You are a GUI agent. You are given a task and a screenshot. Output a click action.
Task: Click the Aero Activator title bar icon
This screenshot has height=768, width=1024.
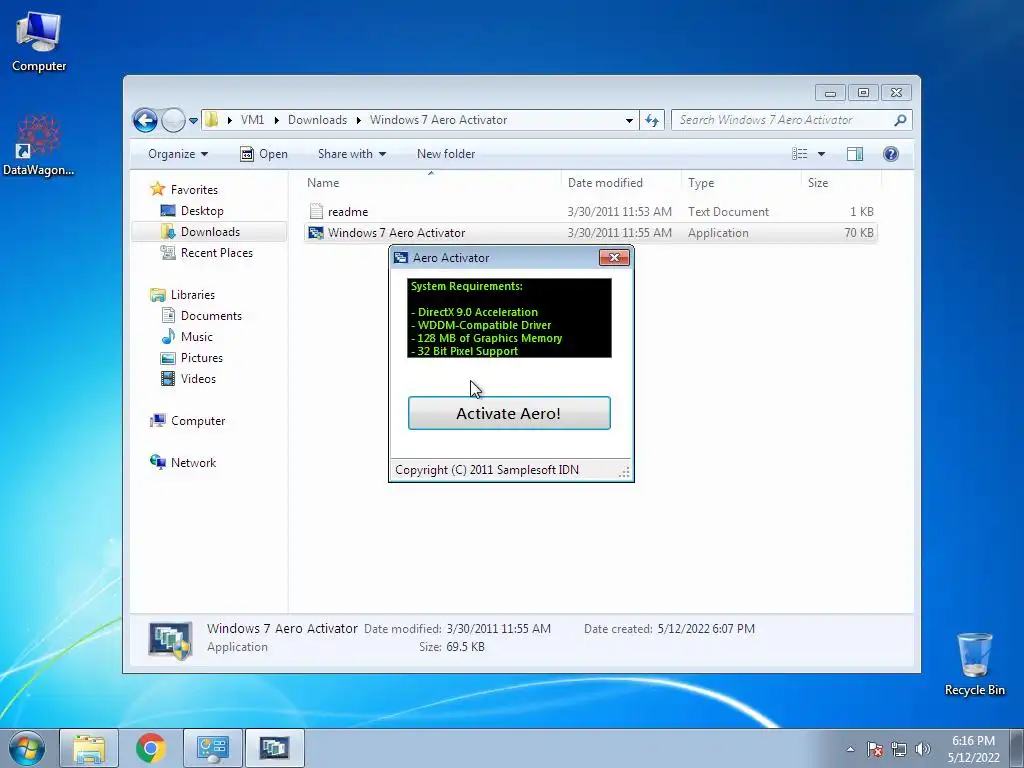(x=401, y=257)
